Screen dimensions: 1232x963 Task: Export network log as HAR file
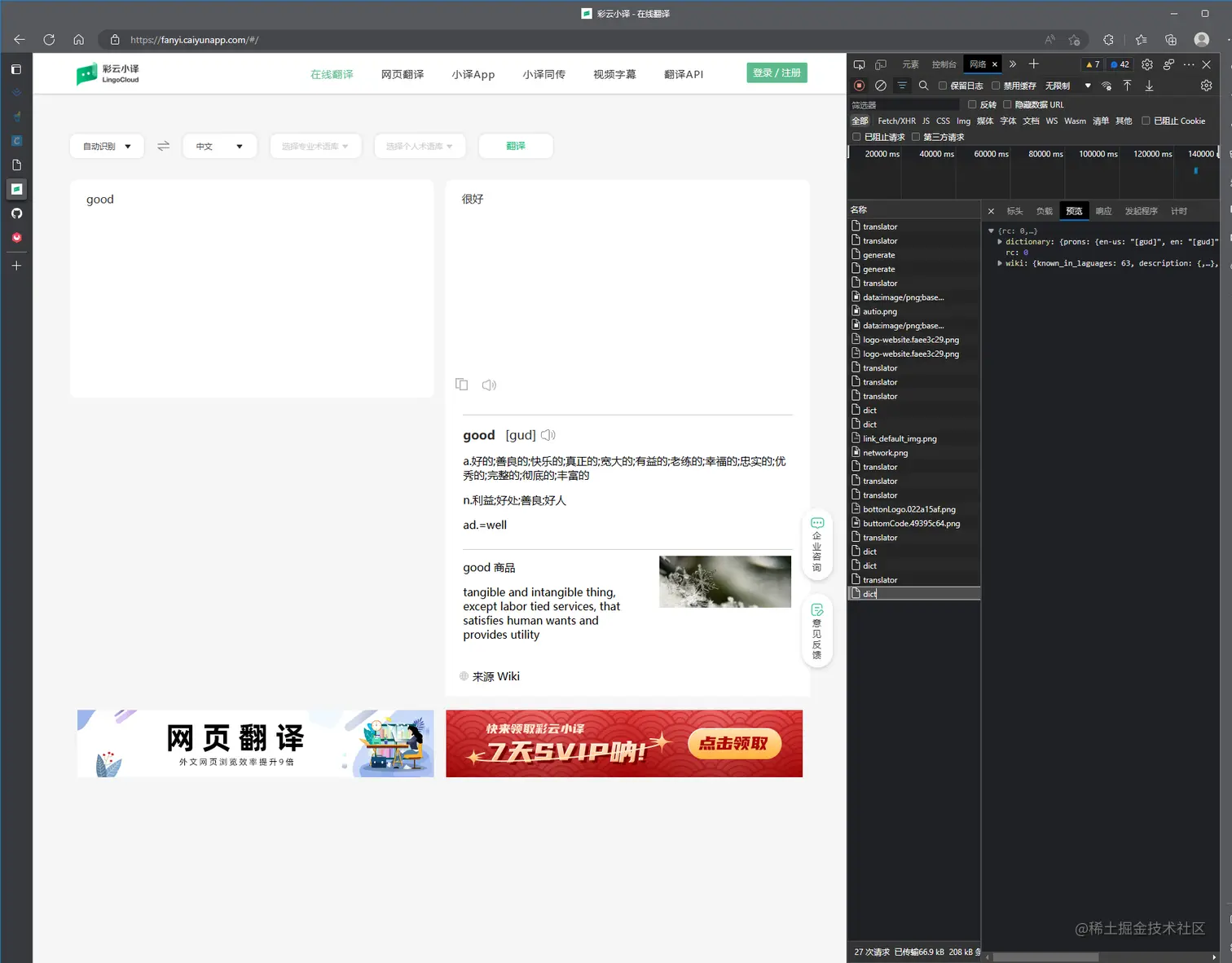(1150, 86)
